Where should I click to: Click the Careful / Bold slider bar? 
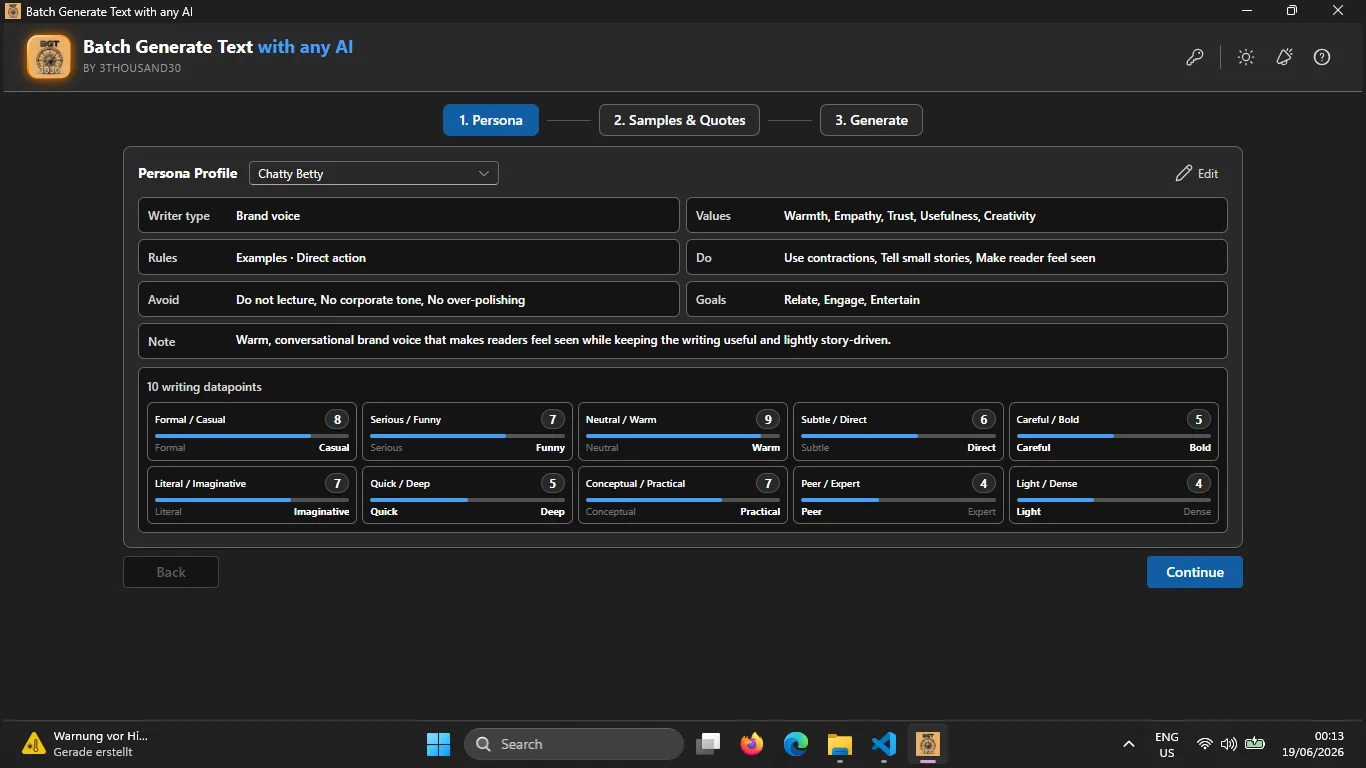point(1114,436)
